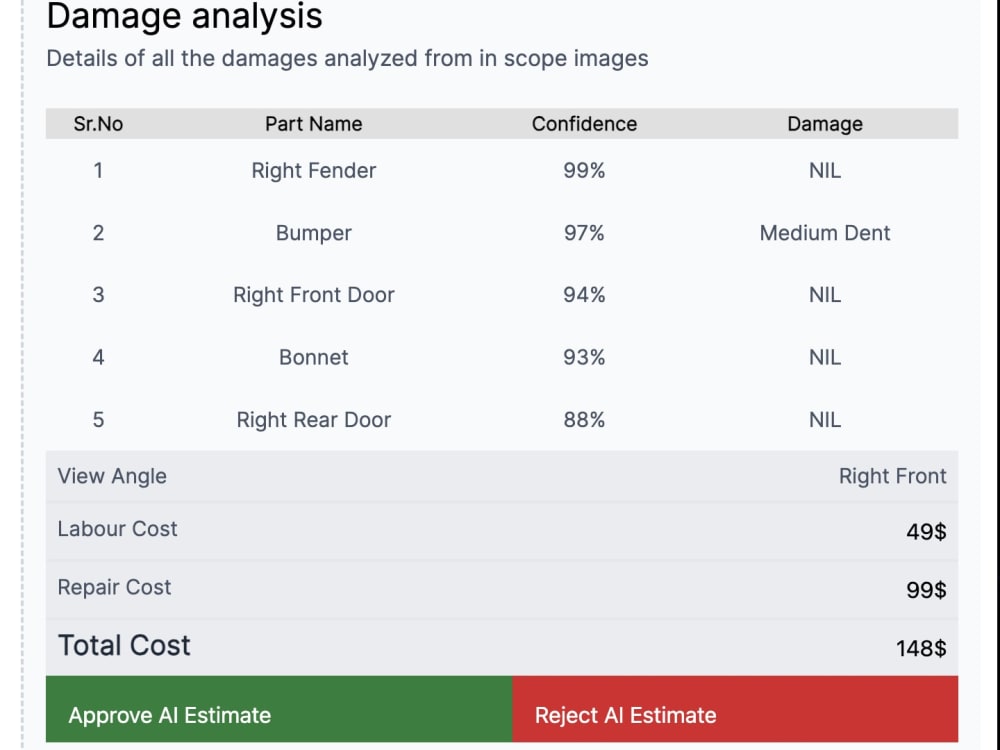Select the Right Front Door row

[x=502, y=295]
